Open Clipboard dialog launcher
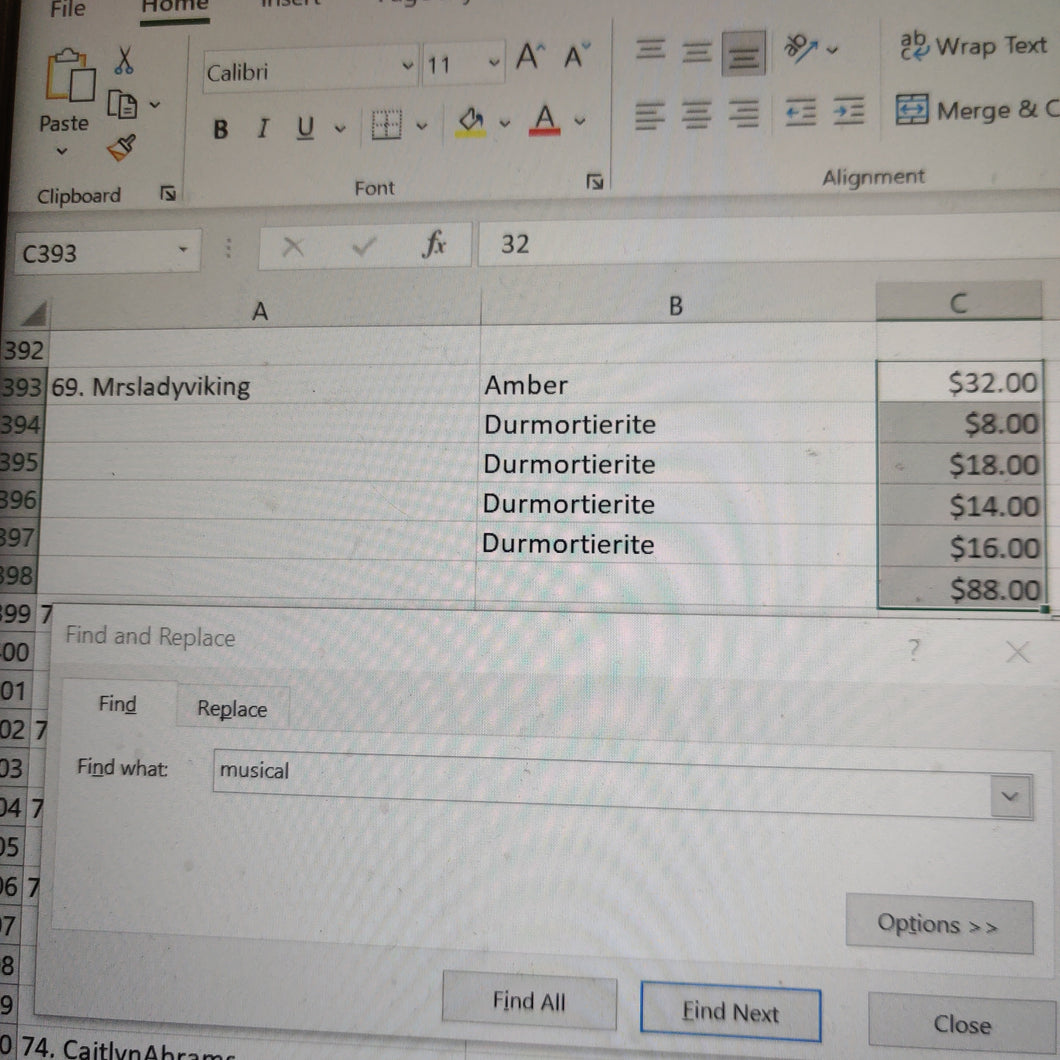 coord(168,193)
